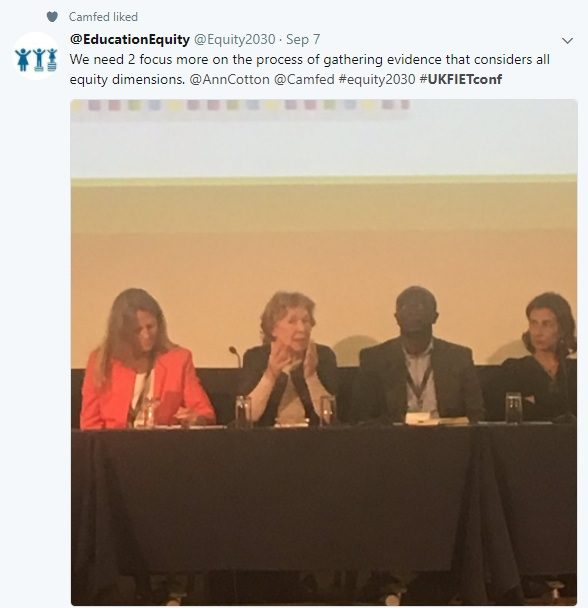Click the woman in the red blazer
Image resolution: width=588 pixels, height=608 pixels.
click(x=145, y=359)
